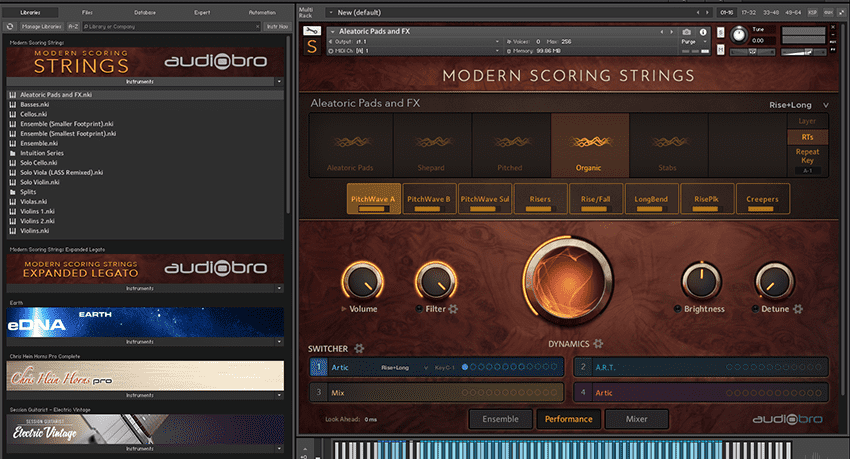Take a snapshot with camera icon

coord(687,32)
